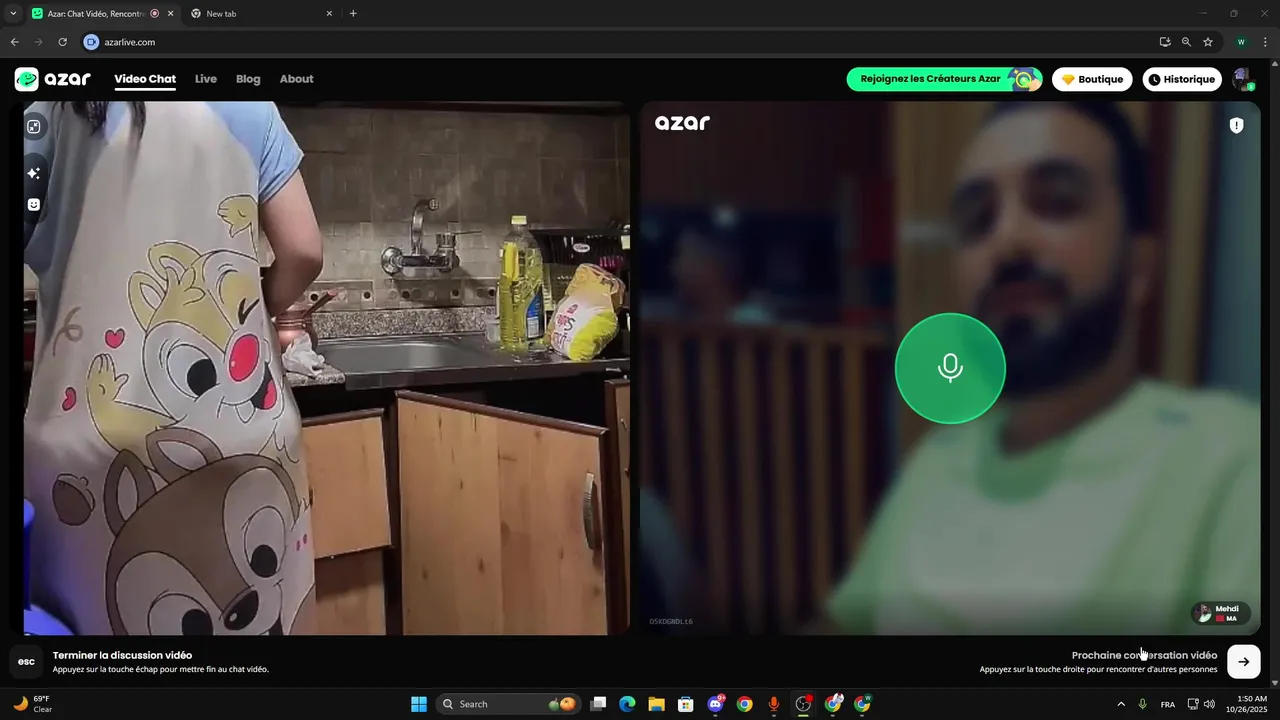The height and width of the screenshot is (720, 1280).
Task: Click the tray microphone indicator
Action: click(x=1142, y=704)
